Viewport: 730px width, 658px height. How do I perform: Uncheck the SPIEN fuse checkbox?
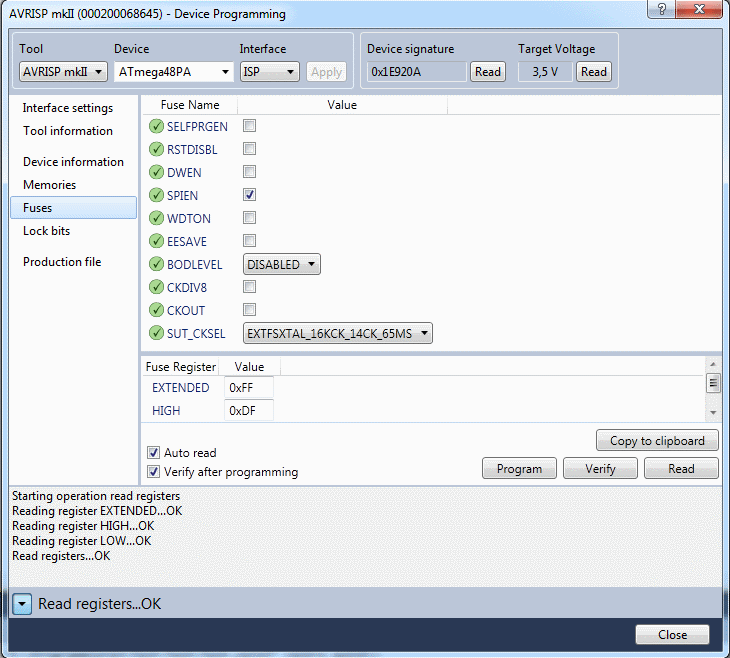tap(250, 195)
